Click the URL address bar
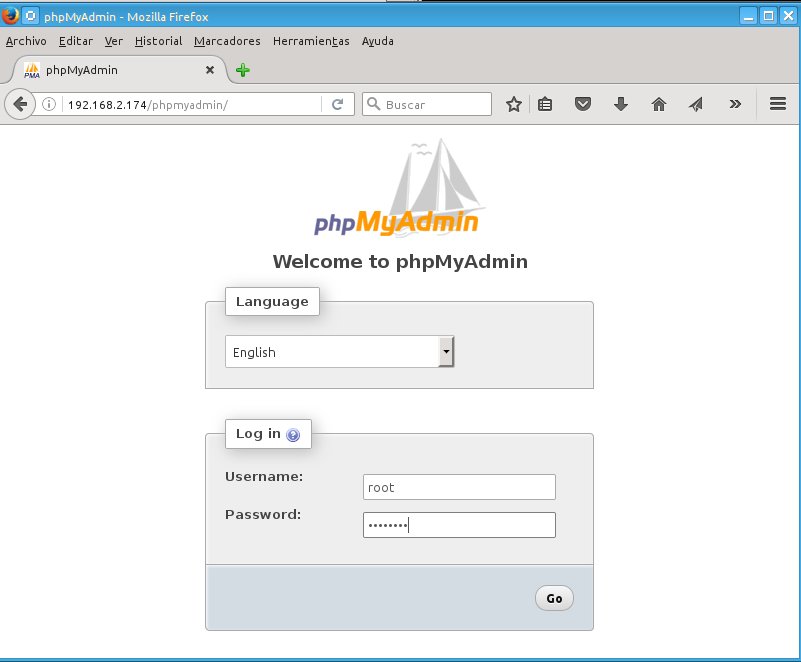 194,104
